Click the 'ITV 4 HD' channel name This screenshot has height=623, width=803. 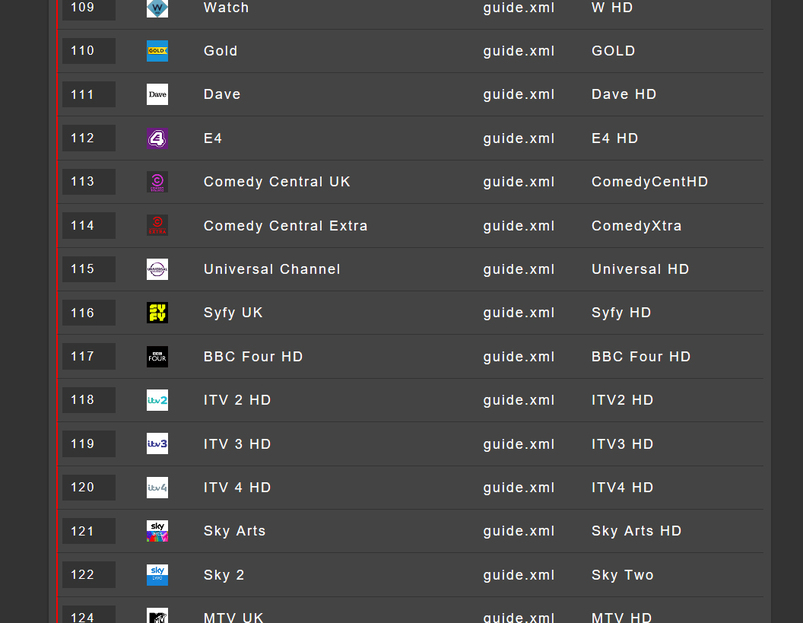click(x=237, y=487)
